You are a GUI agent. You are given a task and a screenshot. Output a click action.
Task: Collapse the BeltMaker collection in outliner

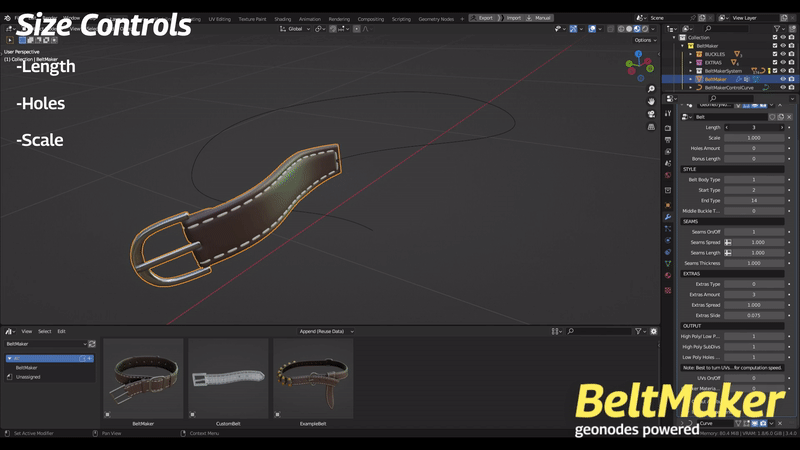[x=683, y=45]
